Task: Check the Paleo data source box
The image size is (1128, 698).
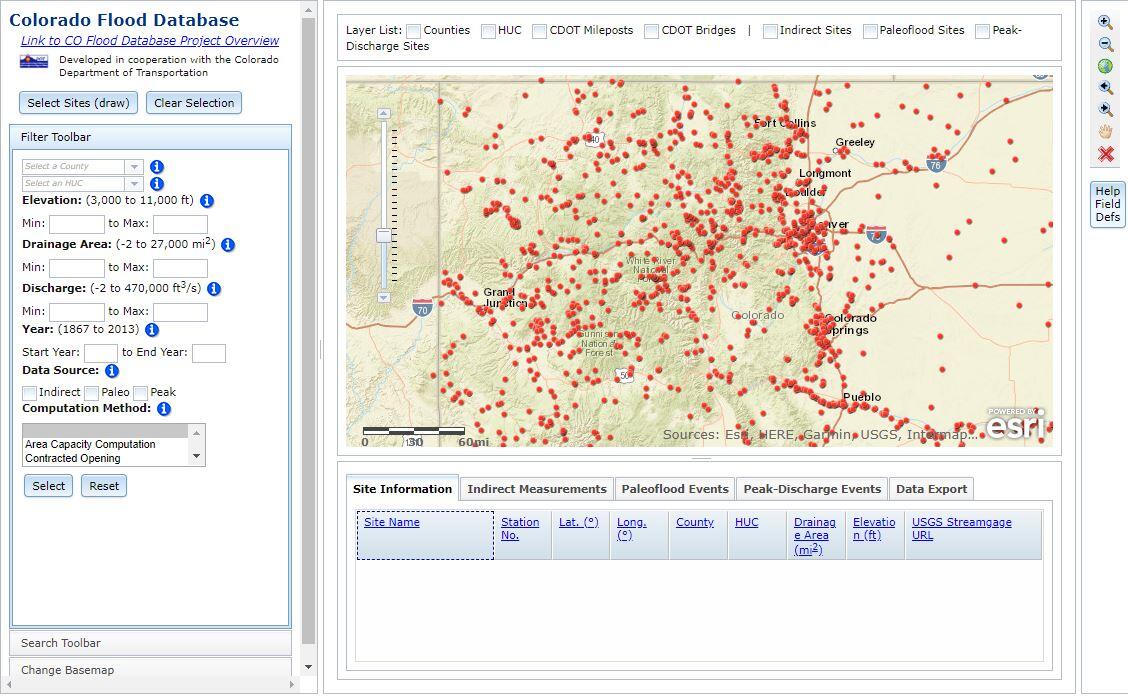Action: pyautogui.click(x=91, y=393)
